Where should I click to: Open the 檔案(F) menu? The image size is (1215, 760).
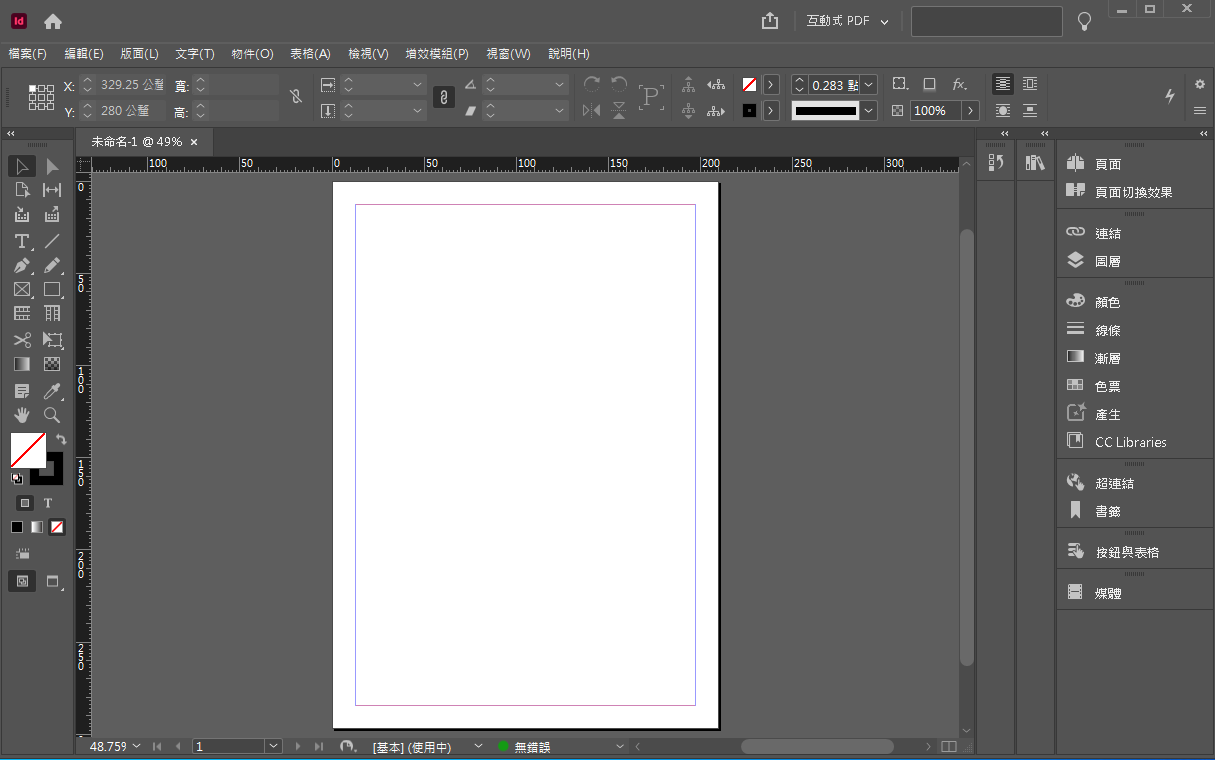(28, 54)
